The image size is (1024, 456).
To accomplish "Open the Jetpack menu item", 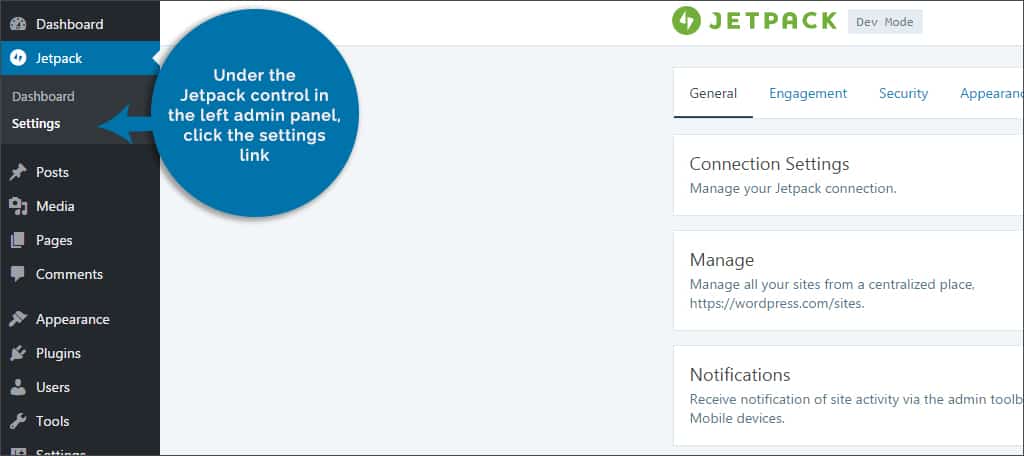I will (x=80, y=58).
